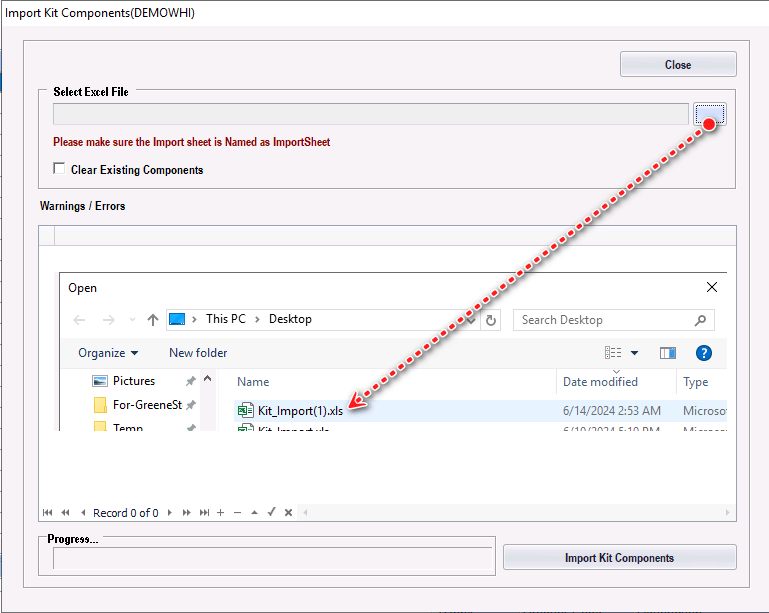Click the Up arrow in Open dialog
769x613 pixels.
click(x=153, y=320)
